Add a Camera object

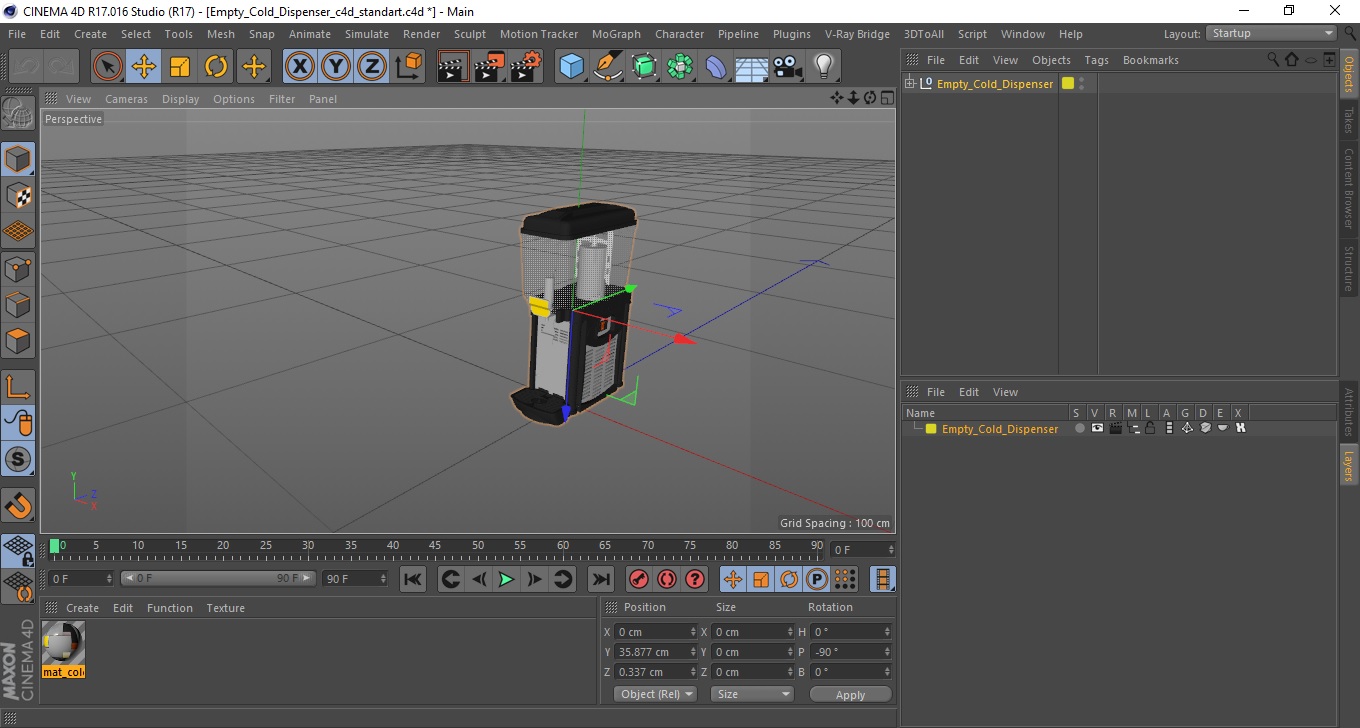coord(788,67)
